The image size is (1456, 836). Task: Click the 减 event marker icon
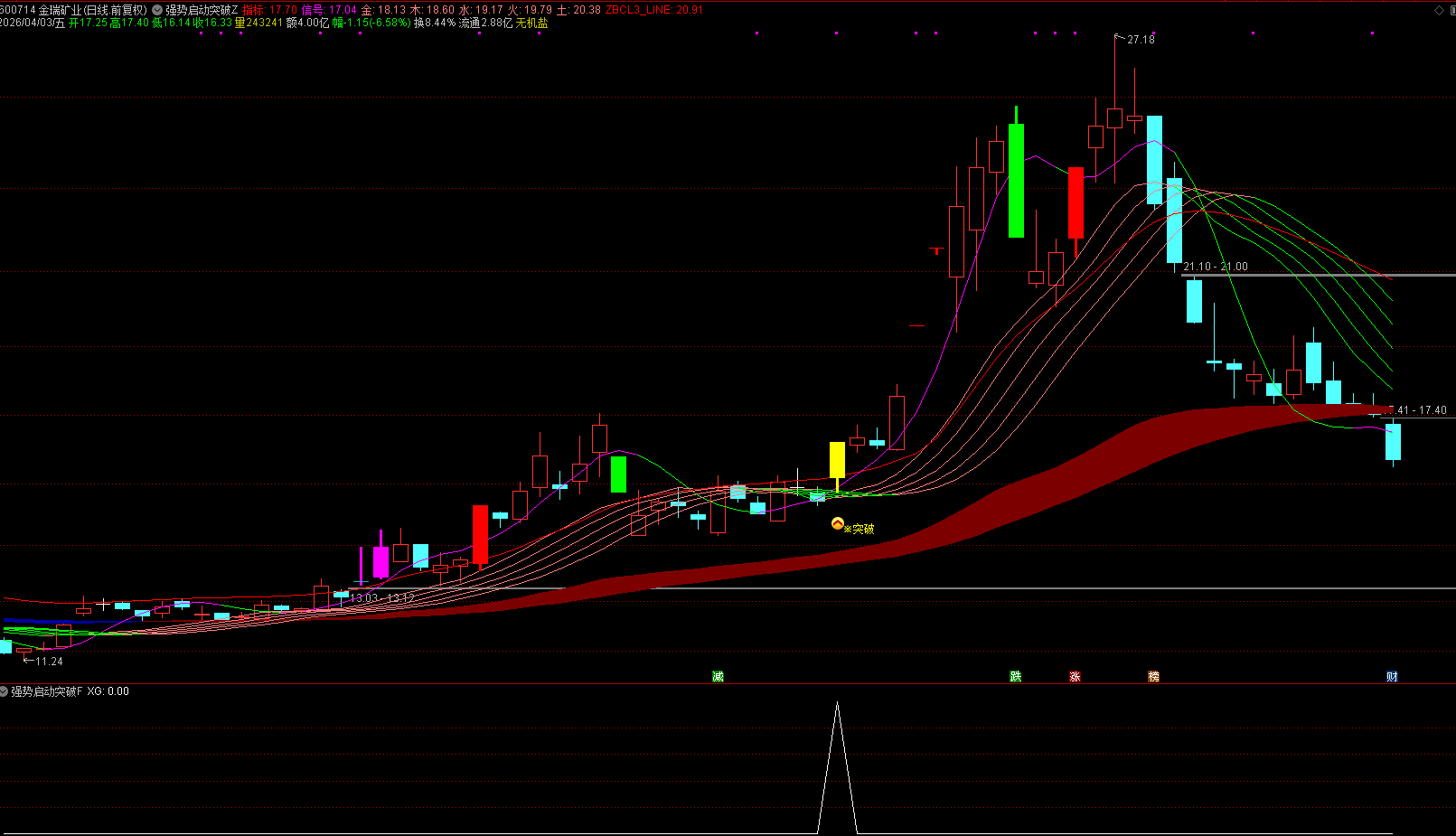(718, 676)
